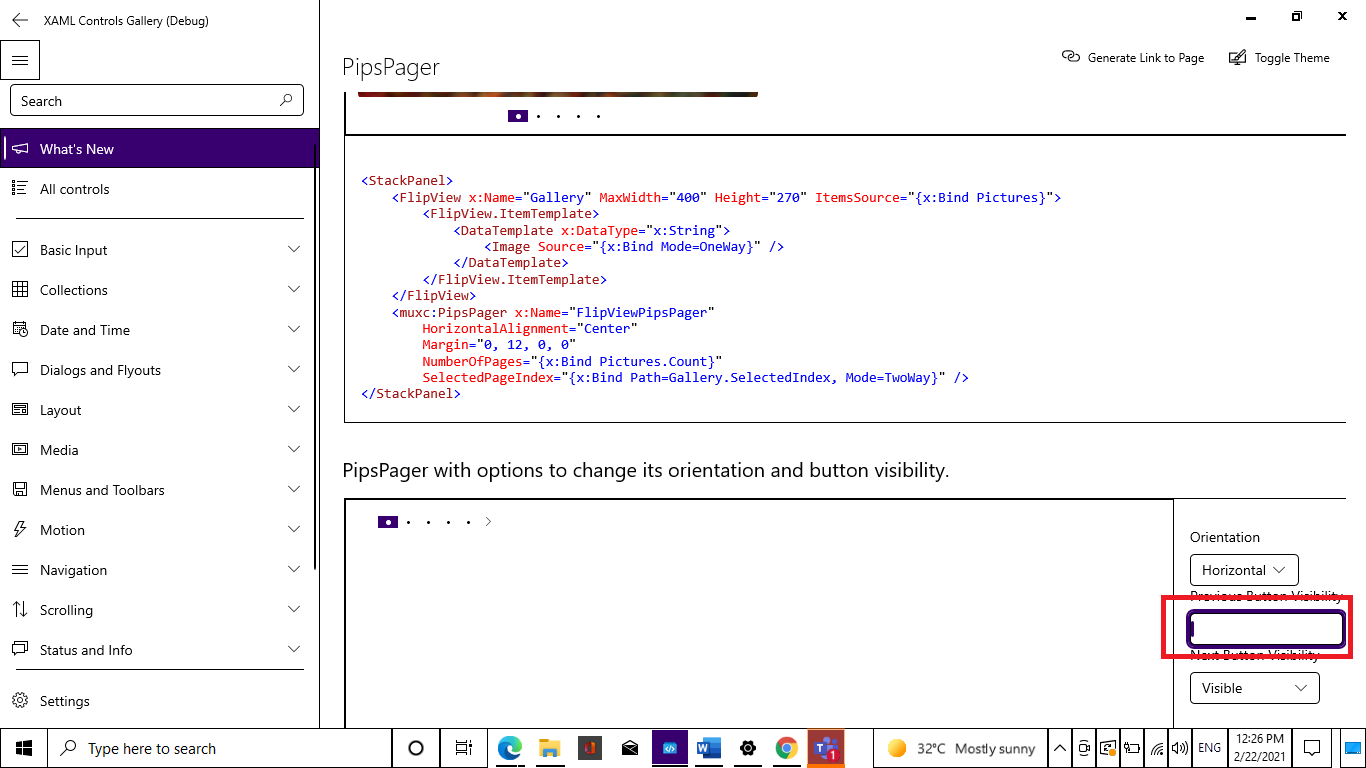Click the Status and Info sidebar icon
Screen dimensions: 1366x768
(x=20, y=649)
